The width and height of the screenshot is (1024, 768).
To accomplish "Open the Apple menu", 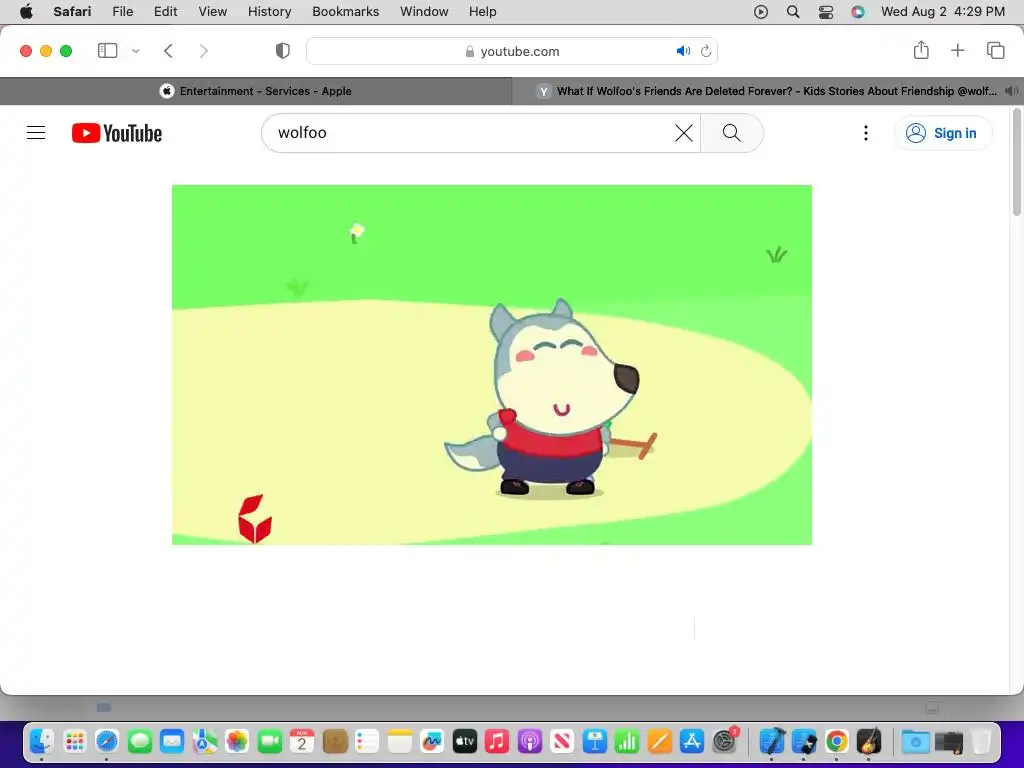I will [26, 12].
